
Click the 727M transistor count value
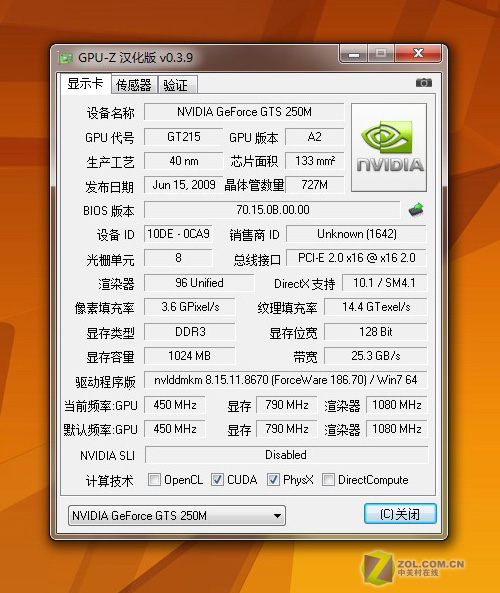point(315,185)
